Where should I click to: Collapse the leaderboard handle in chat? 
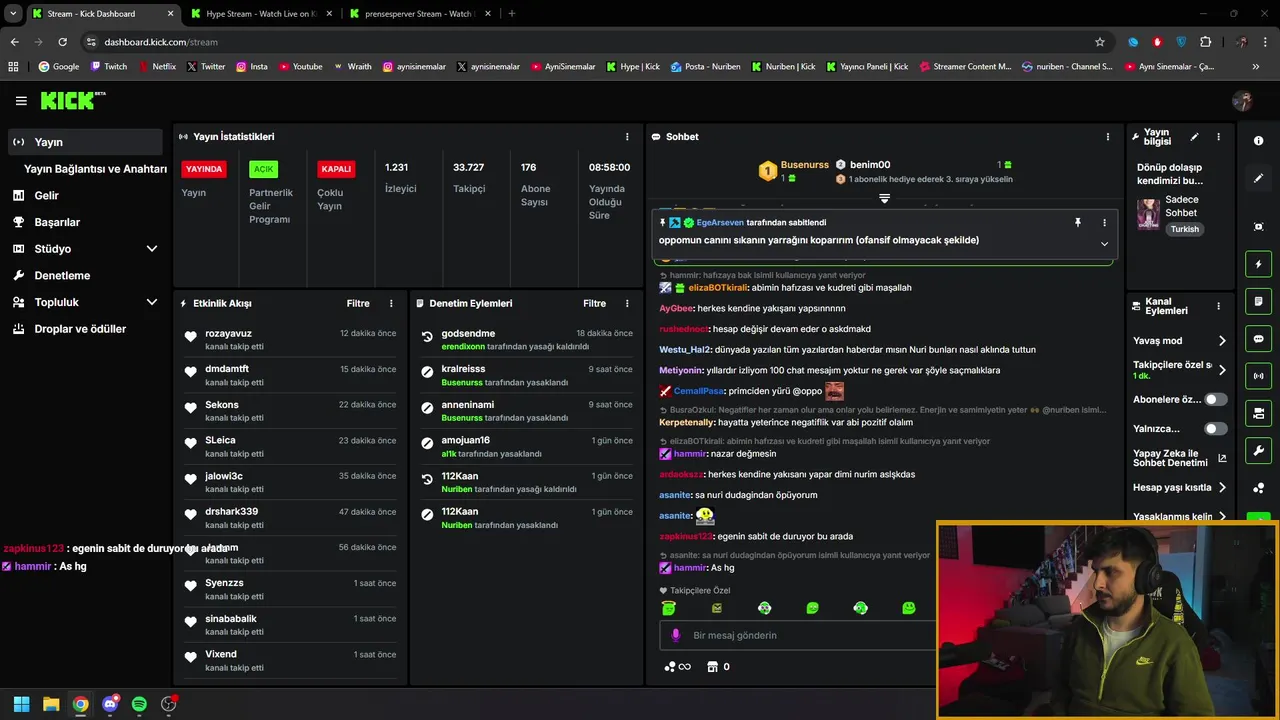pyautogui.click(x=884, y=198)
